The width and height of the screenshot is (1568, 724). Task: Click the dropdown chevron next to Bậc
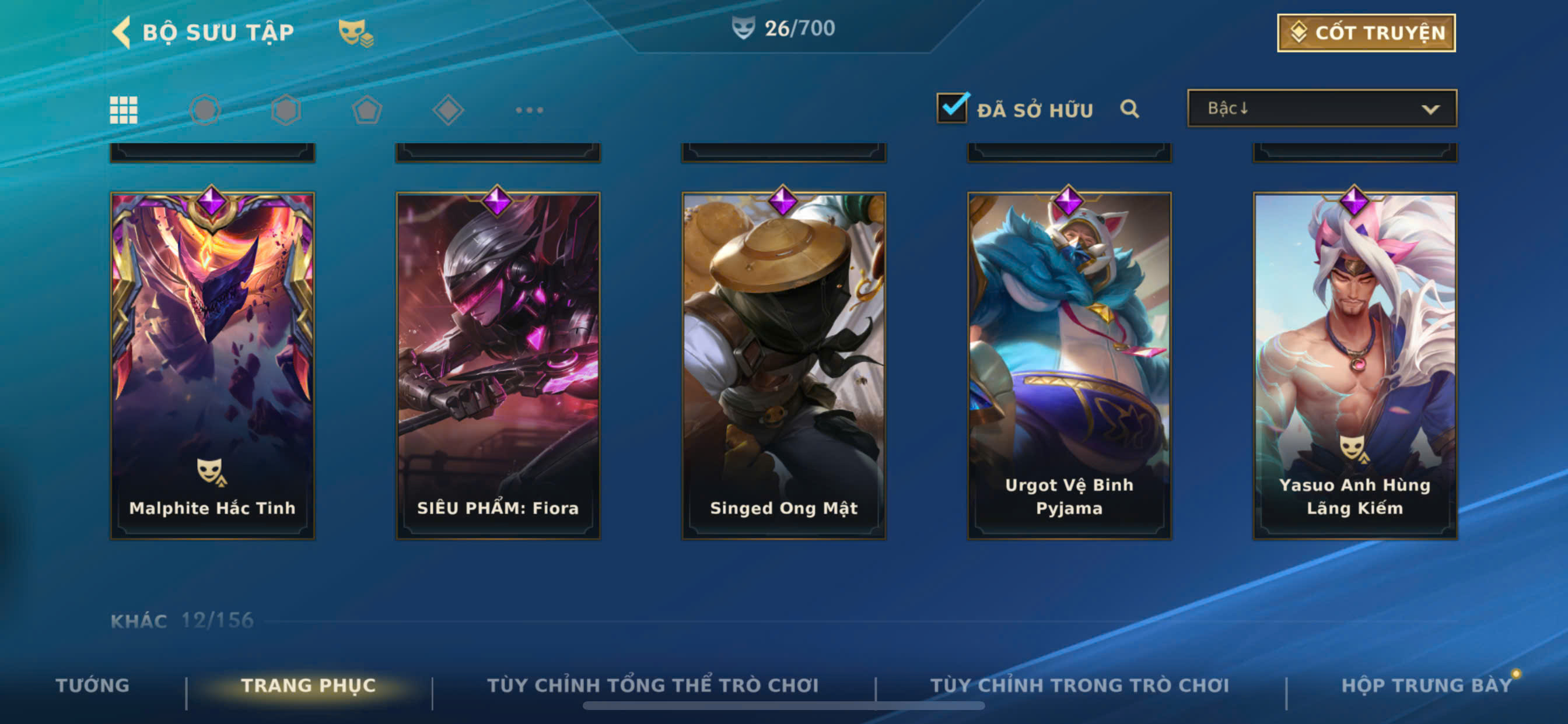[1430, 110]
